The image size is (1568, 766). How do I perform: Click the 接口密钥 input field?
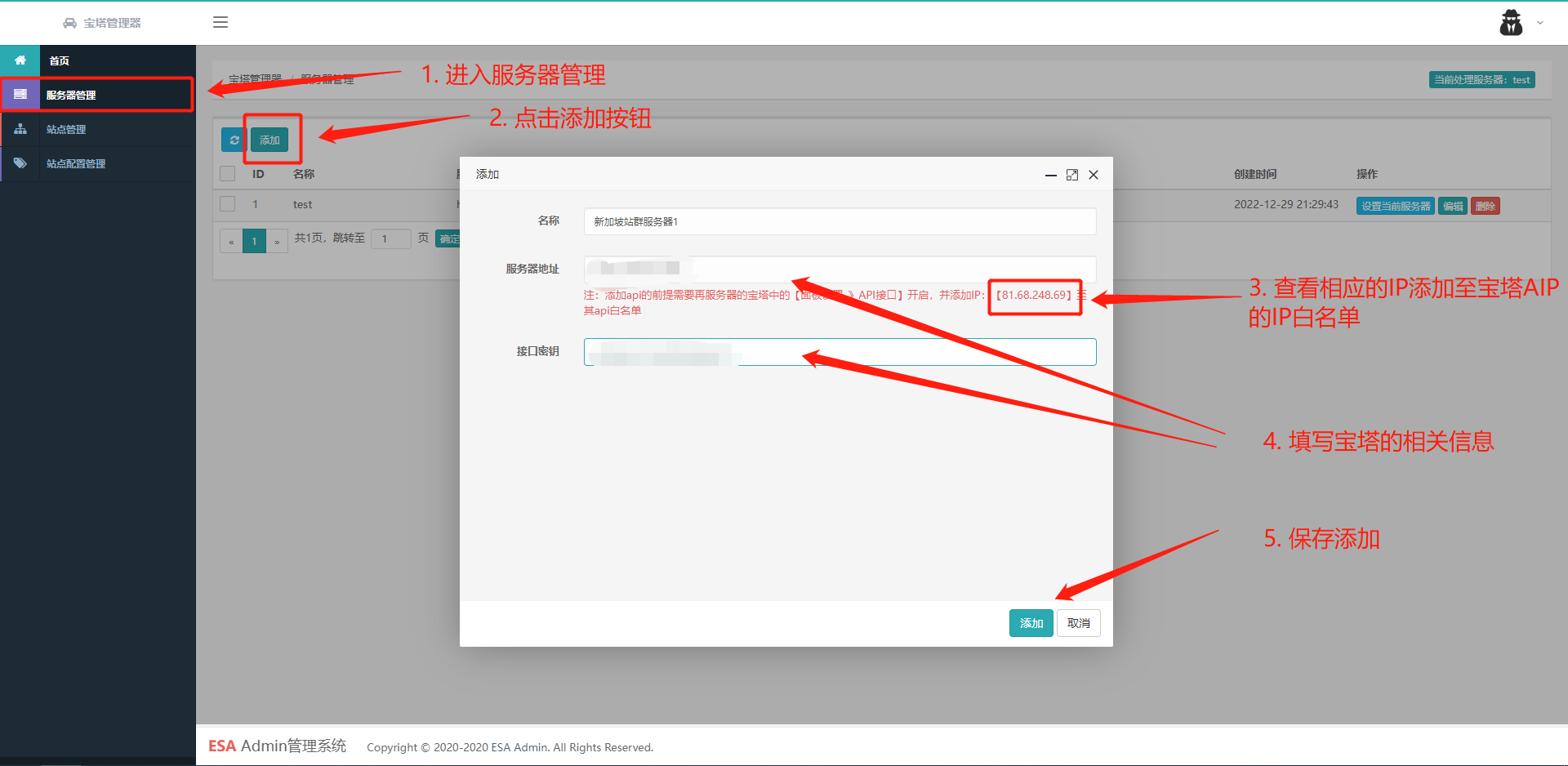pos(840,352)
